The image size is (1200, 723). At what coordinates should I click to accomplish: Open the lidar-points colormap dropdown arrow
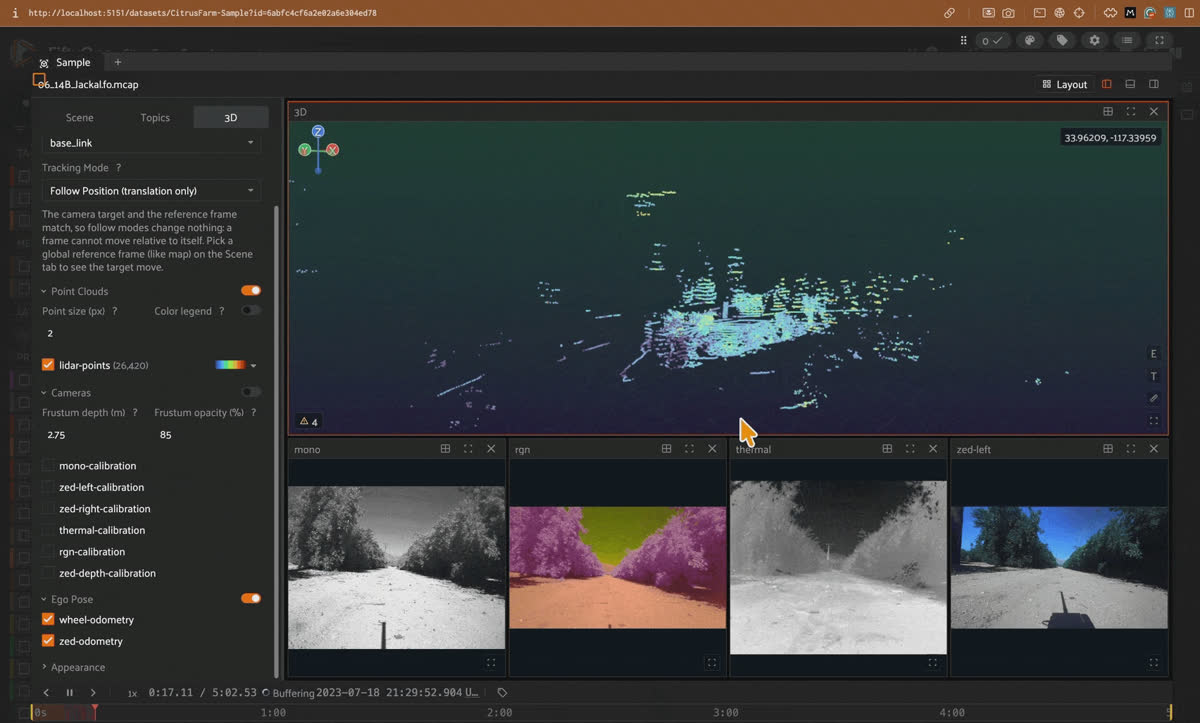(x=254, y=366)
